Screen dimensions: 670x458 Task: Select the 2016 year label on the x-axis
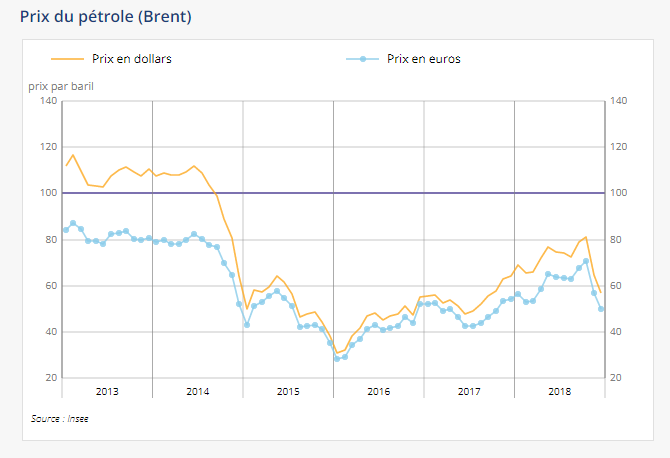[378, 390]
